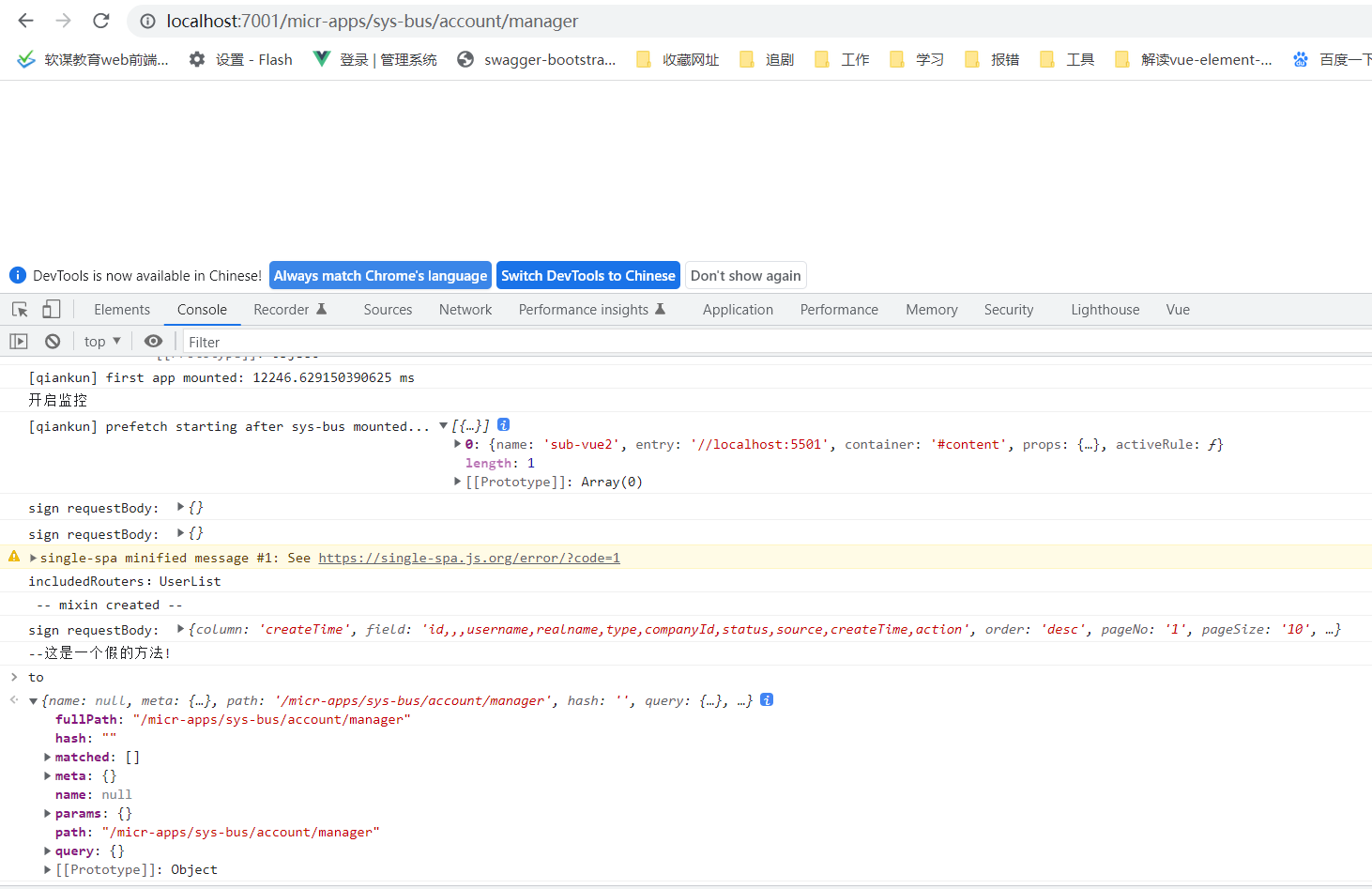Click the back navigation arrow
This screenshot has width=1372, height=889.
click(x=24, y=20)
